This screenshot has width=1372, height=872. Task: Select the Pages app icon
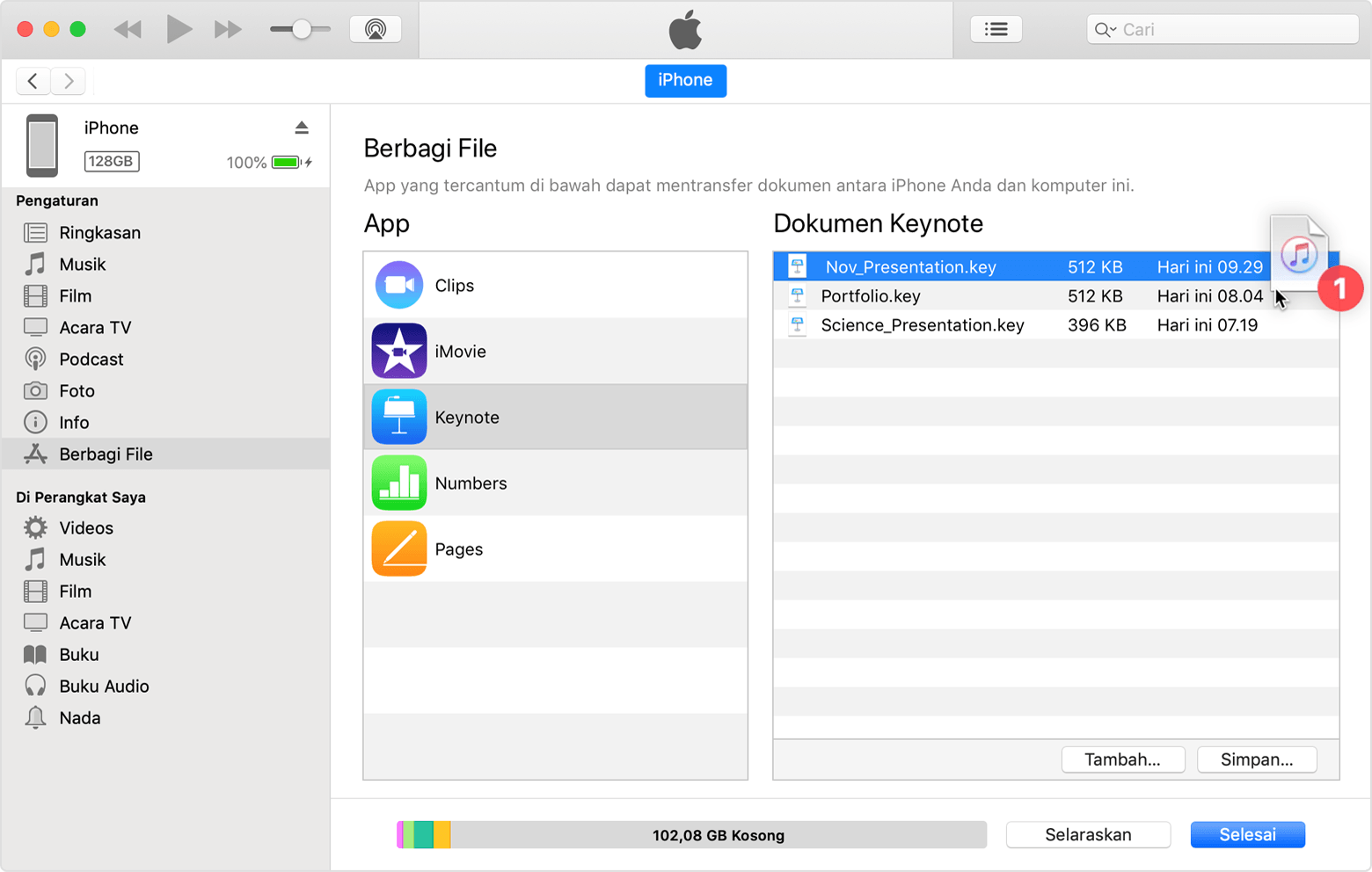399,549
